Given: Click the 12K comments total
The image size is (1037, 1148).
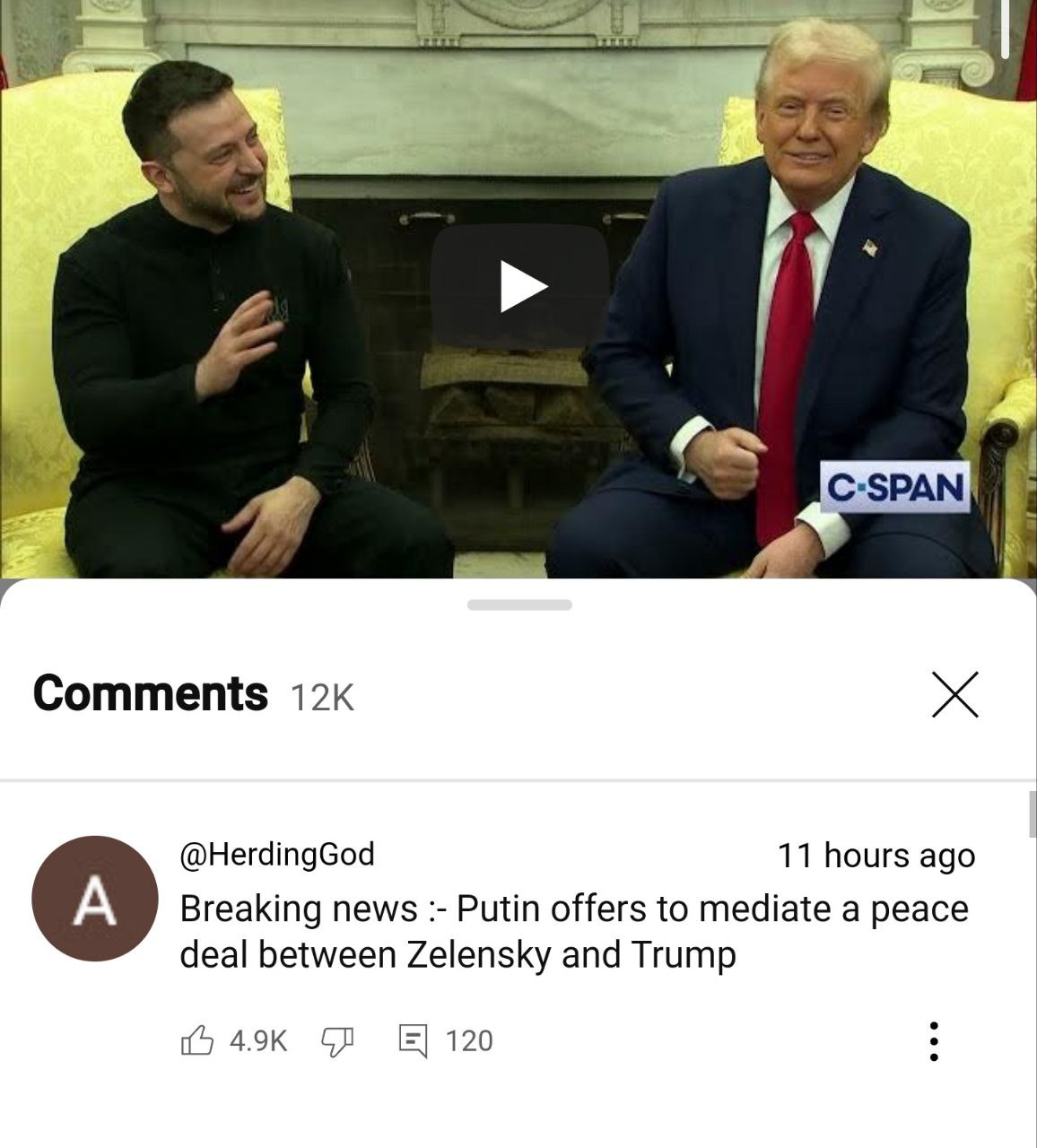Looking at the screenshot, I should 323,697.
